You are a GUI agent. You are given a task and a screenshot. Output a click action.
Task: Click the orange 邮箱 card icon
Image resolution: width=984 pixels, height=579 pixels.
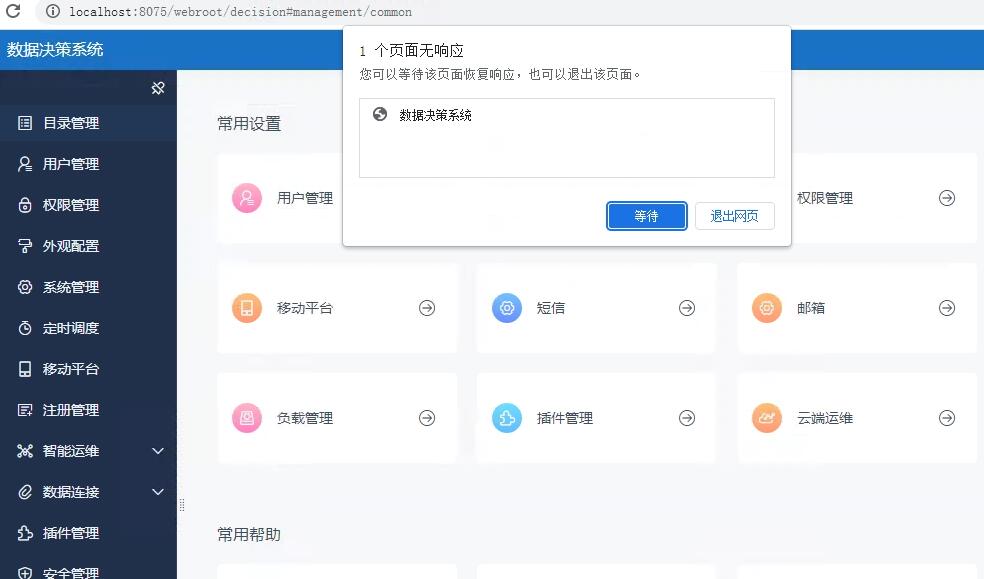pyautogui.click(x=767, y=308)
